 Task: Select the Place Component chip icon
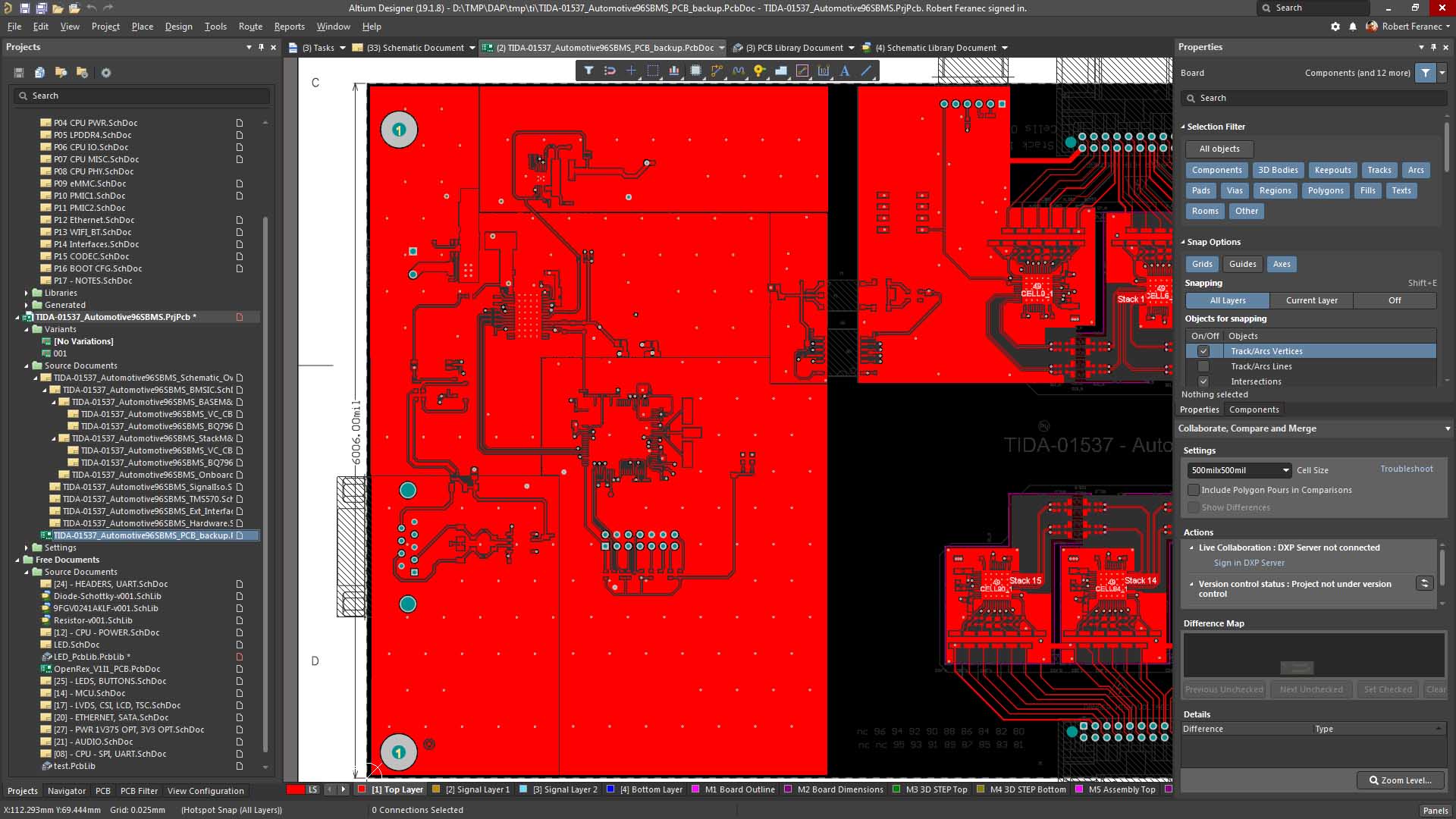(x=695, y=71)
